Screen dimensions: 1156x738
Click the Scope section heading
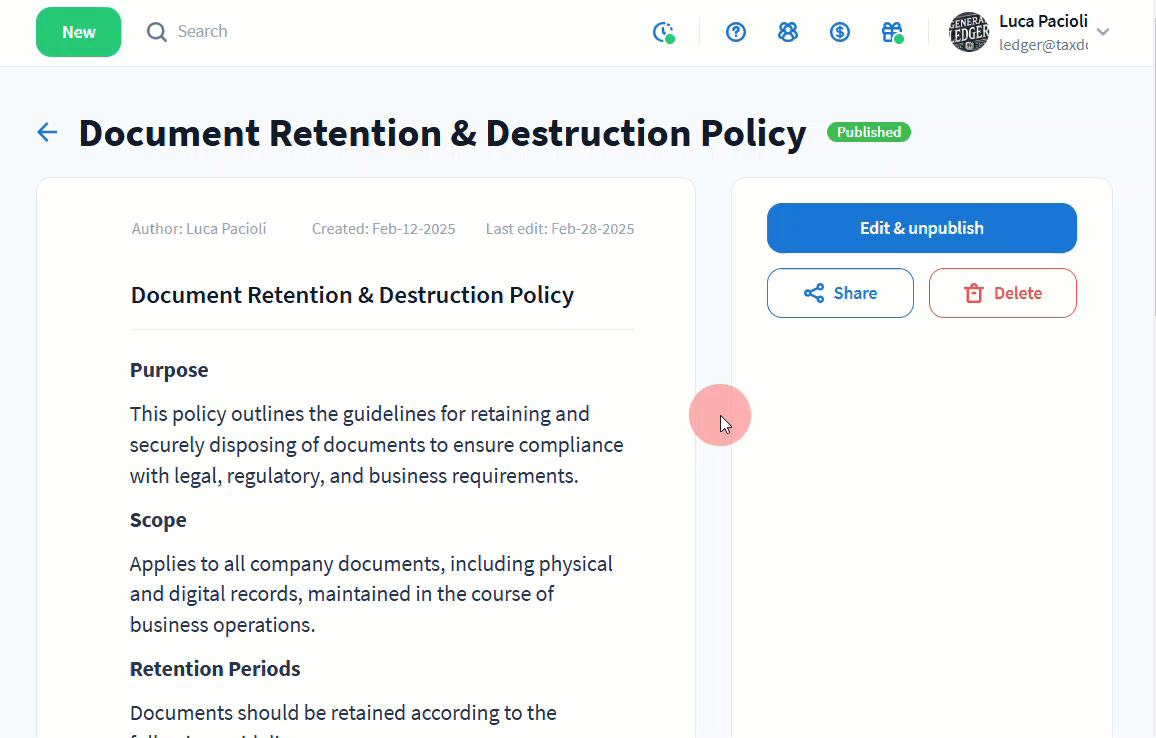158,520
